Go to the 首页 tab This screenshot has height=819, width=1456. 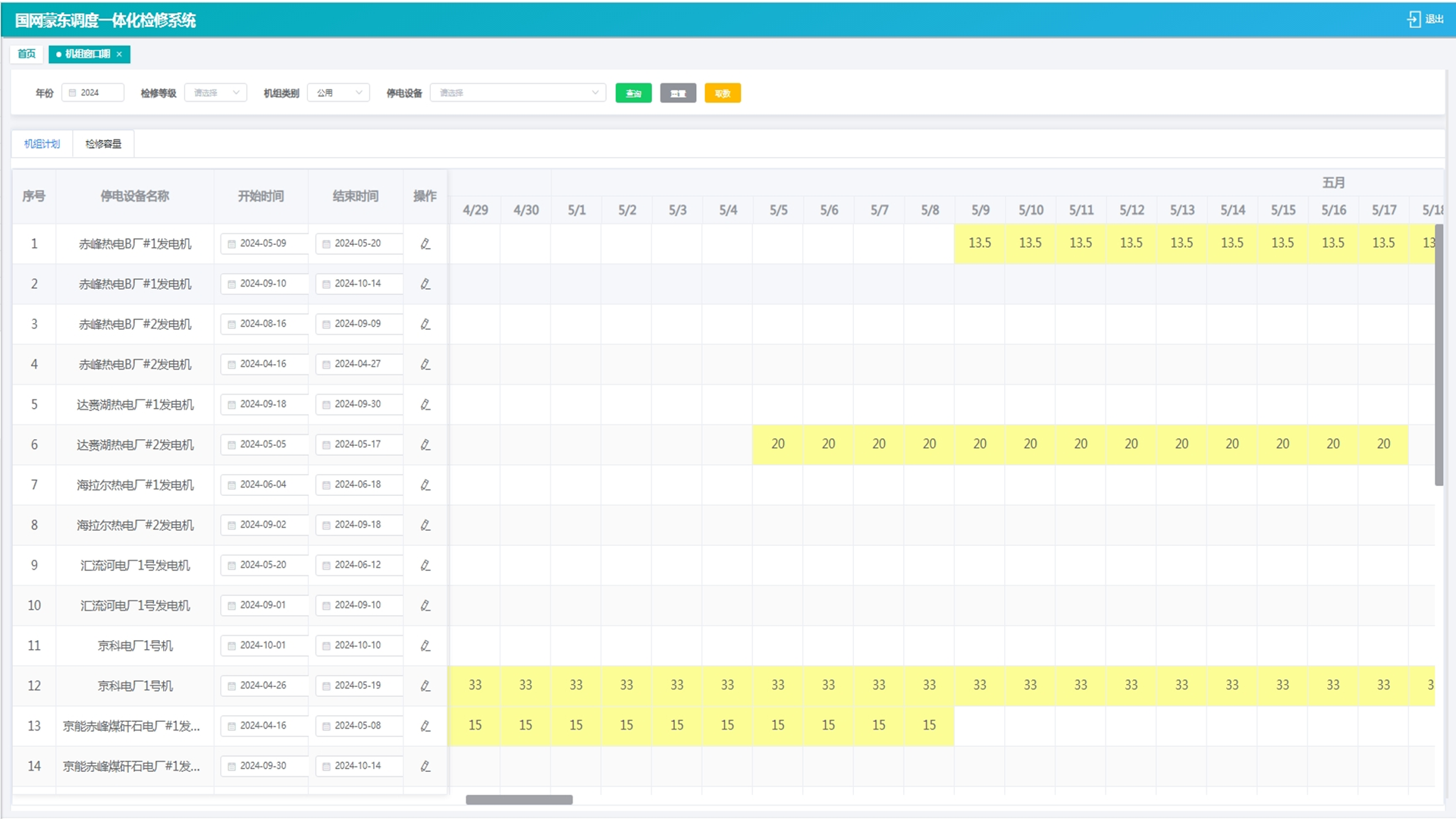27,54
